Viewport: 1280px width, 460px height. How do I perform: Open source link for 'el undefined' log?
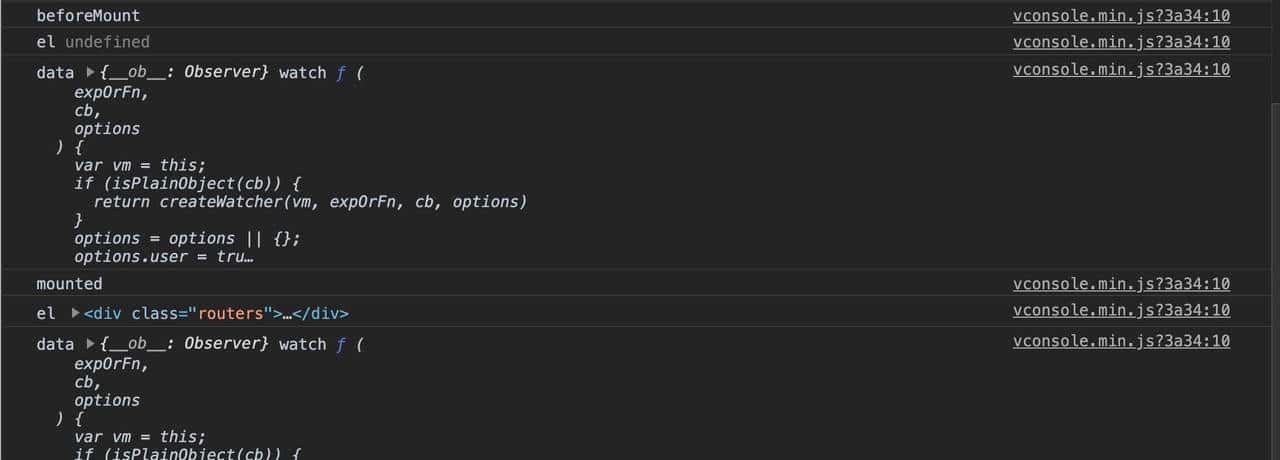point(1121,42)
